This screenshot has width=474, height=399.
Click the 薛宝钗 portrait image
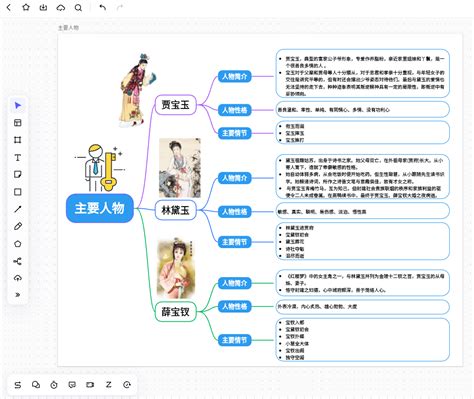tap(176, 268)
